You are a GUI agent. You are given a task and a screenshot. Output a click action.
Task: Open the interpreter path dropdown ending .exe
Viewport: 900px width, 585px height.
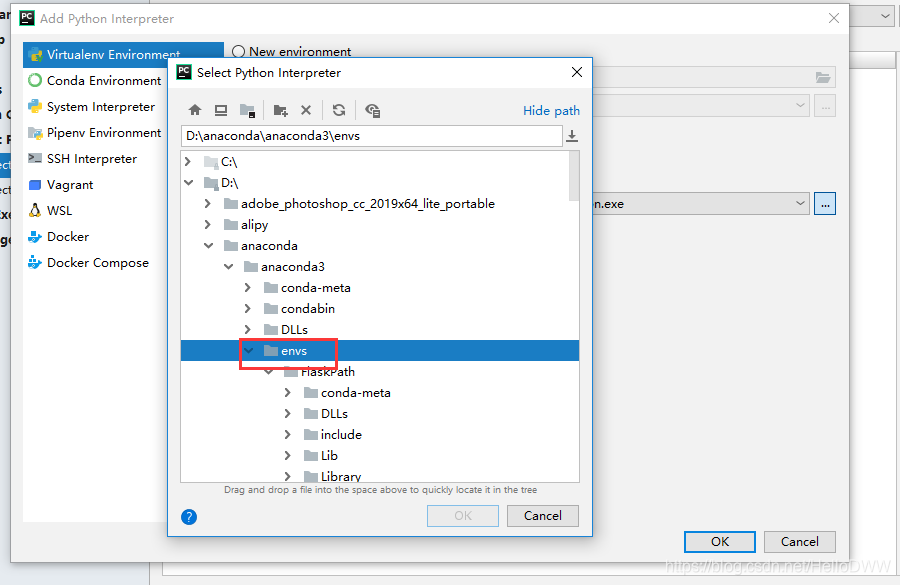(800, 204)
